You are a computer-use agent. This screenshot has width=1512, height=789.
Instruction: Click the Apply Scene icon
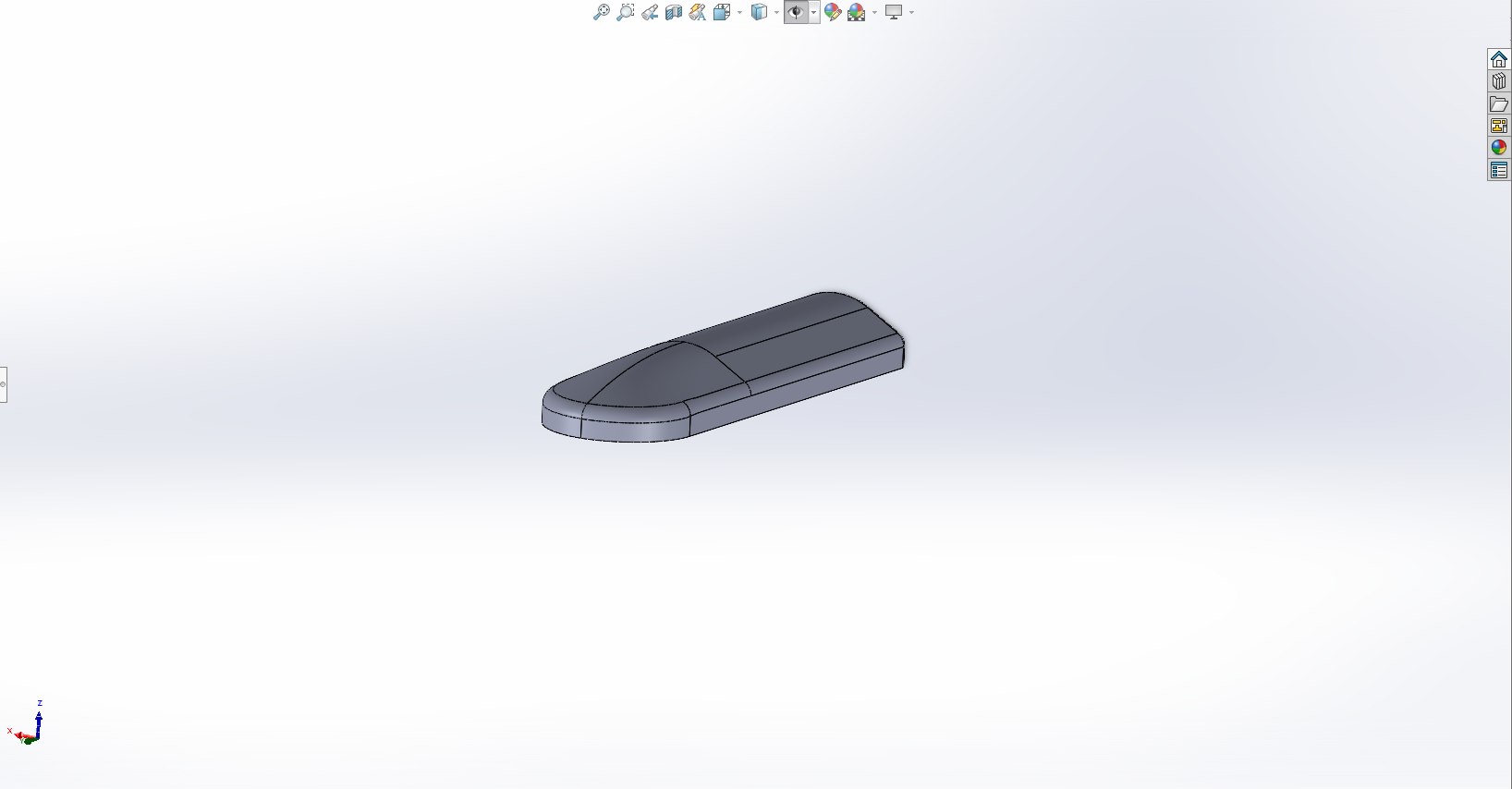pos(856,12)
